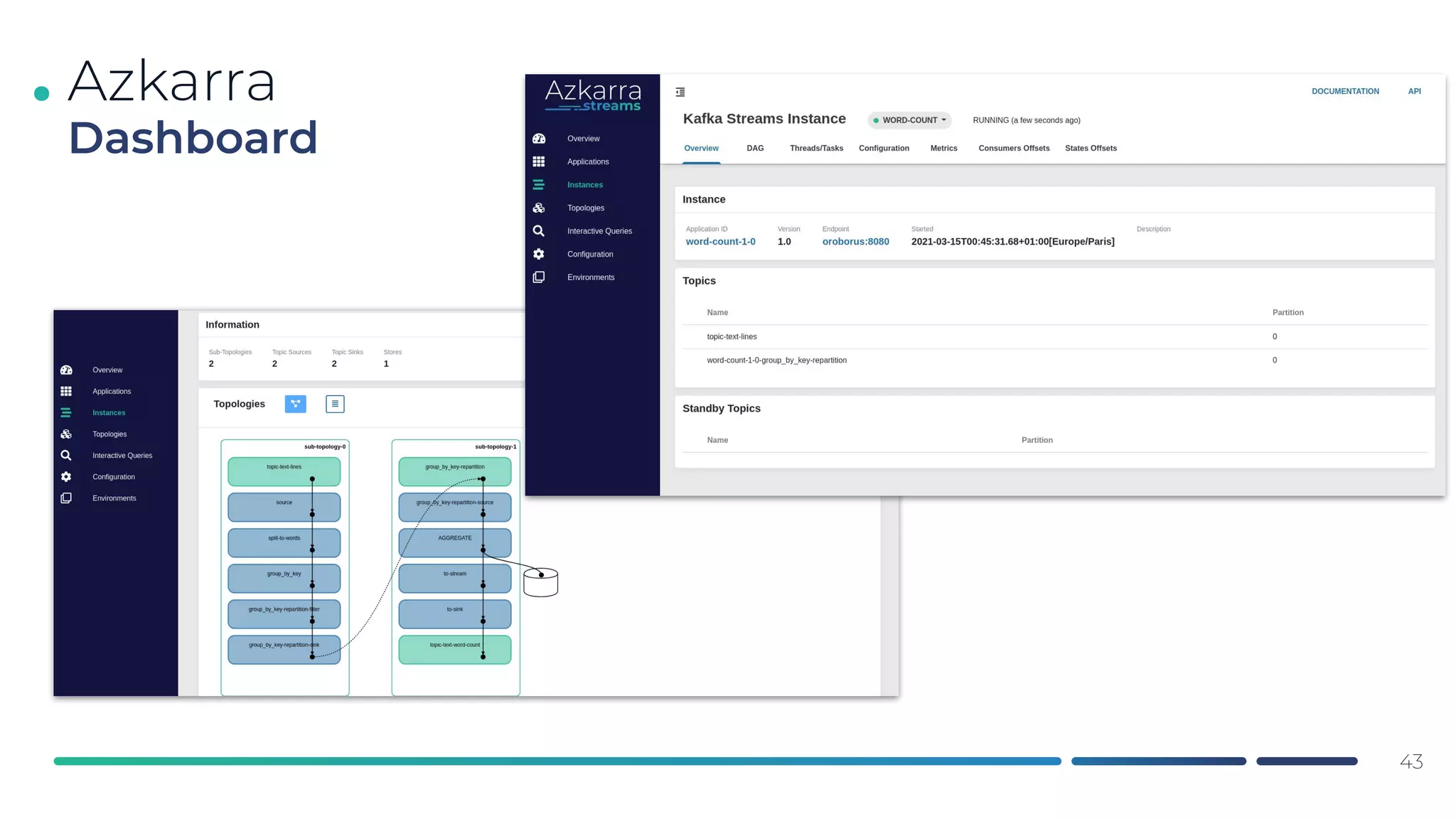Click the Topologies cubes icon in the top sidebar
The width and height of the screenshot is (1456, 819).
click(539, 208)
